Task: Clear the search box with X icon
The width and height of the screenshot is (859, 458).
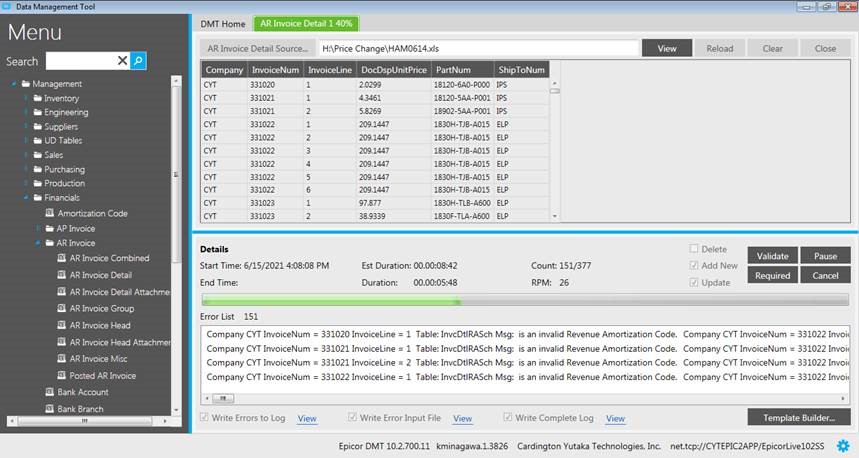Action: [x=122, y=61]
